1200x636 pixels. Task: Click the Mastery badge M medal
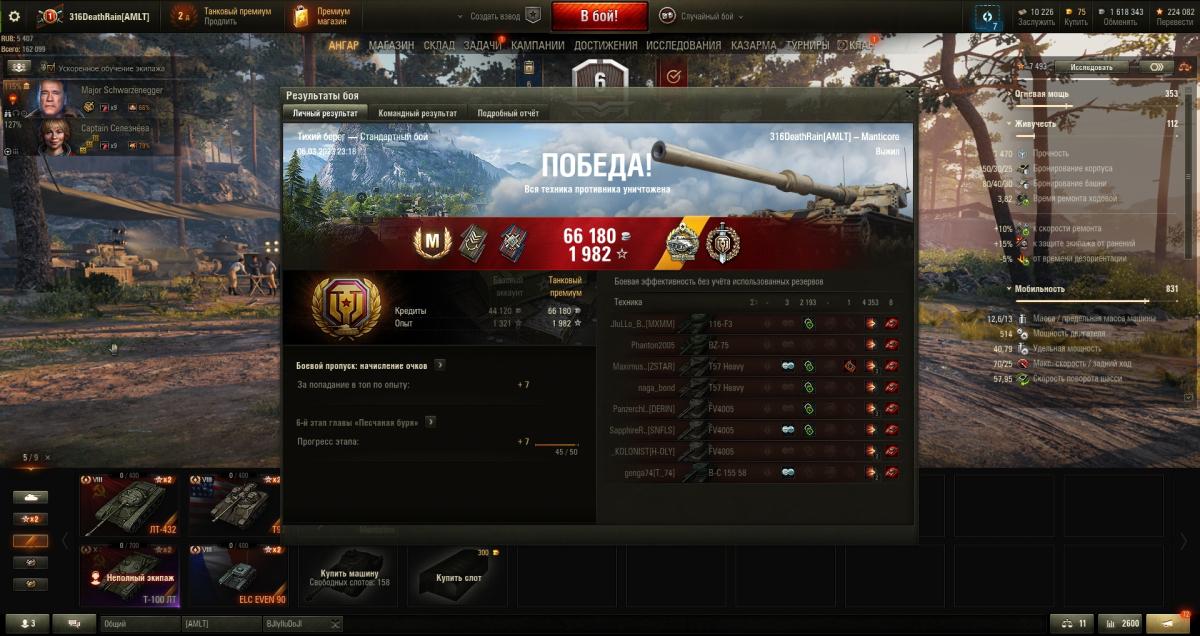click(434, 243)
